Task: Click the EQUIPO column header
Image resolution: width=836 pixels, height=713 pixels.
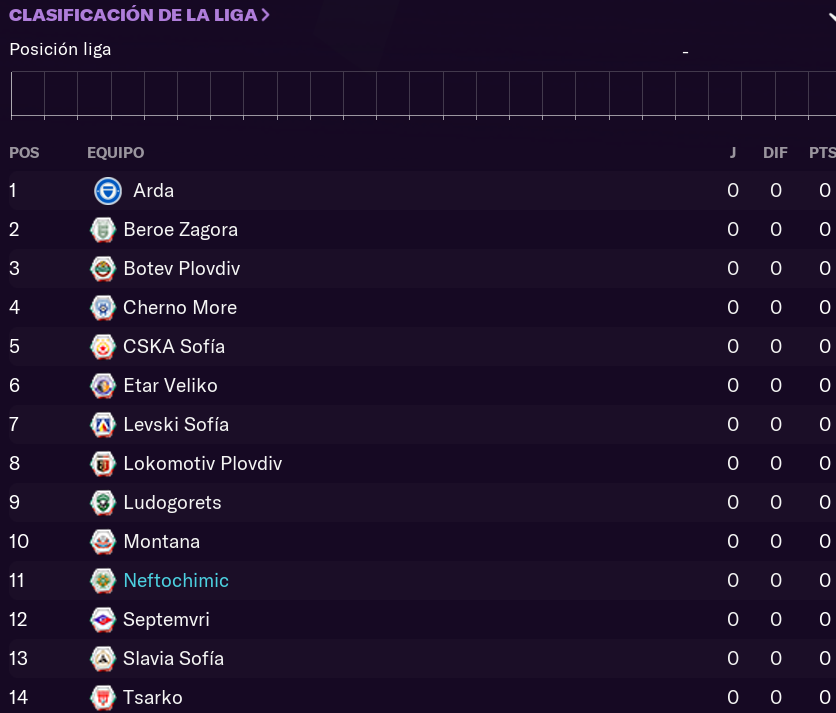Action: [x=115, y=153]
